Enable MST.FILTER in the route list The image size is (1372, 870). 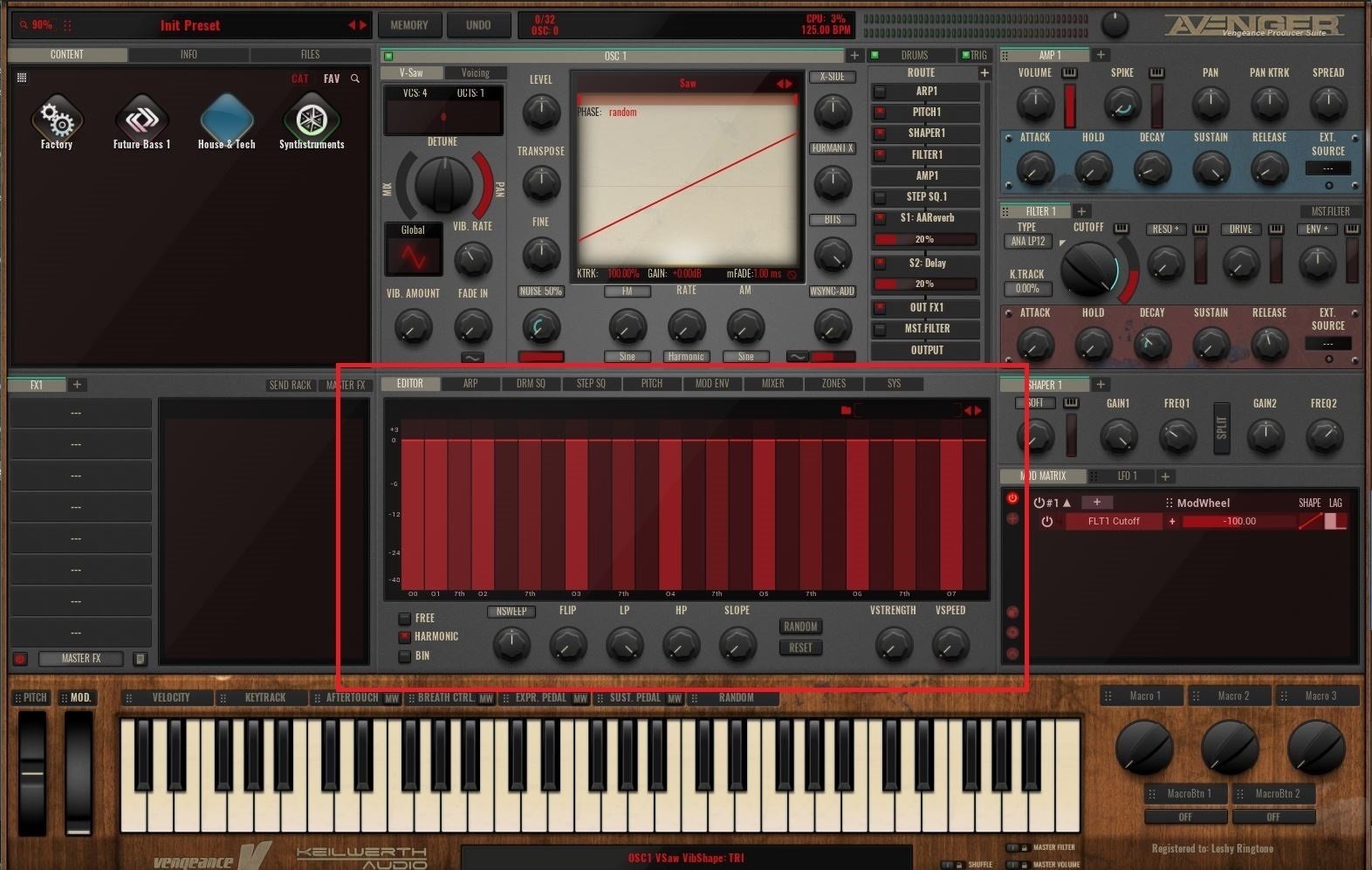click(x=880, y=329)
